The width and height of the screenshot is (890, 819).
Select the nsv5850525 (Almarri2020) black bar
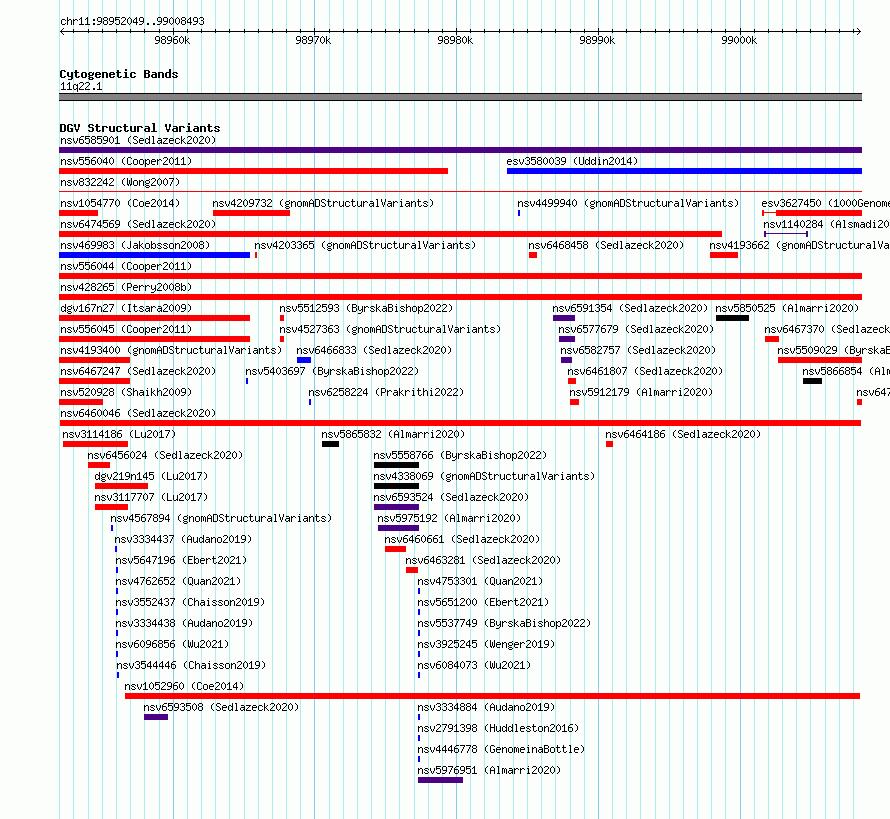tap(732, 318)
